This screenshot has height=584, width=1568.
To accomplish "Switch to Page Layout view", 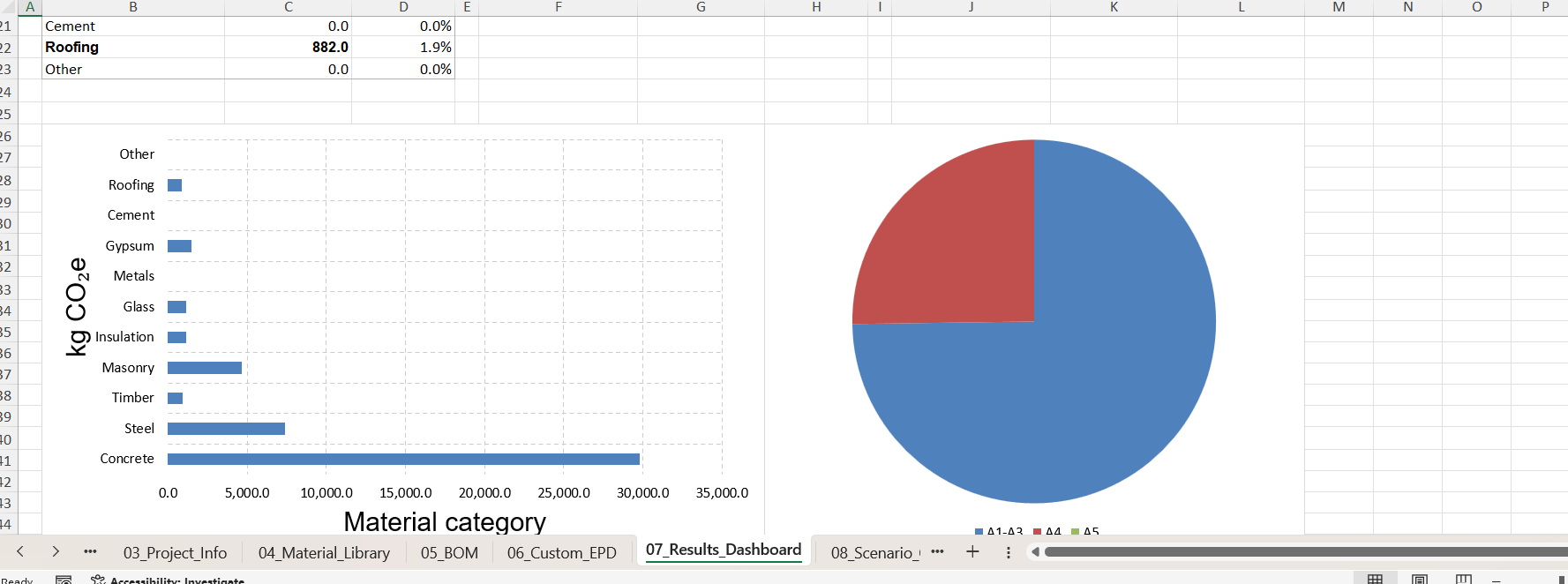I will (1420, 579).
